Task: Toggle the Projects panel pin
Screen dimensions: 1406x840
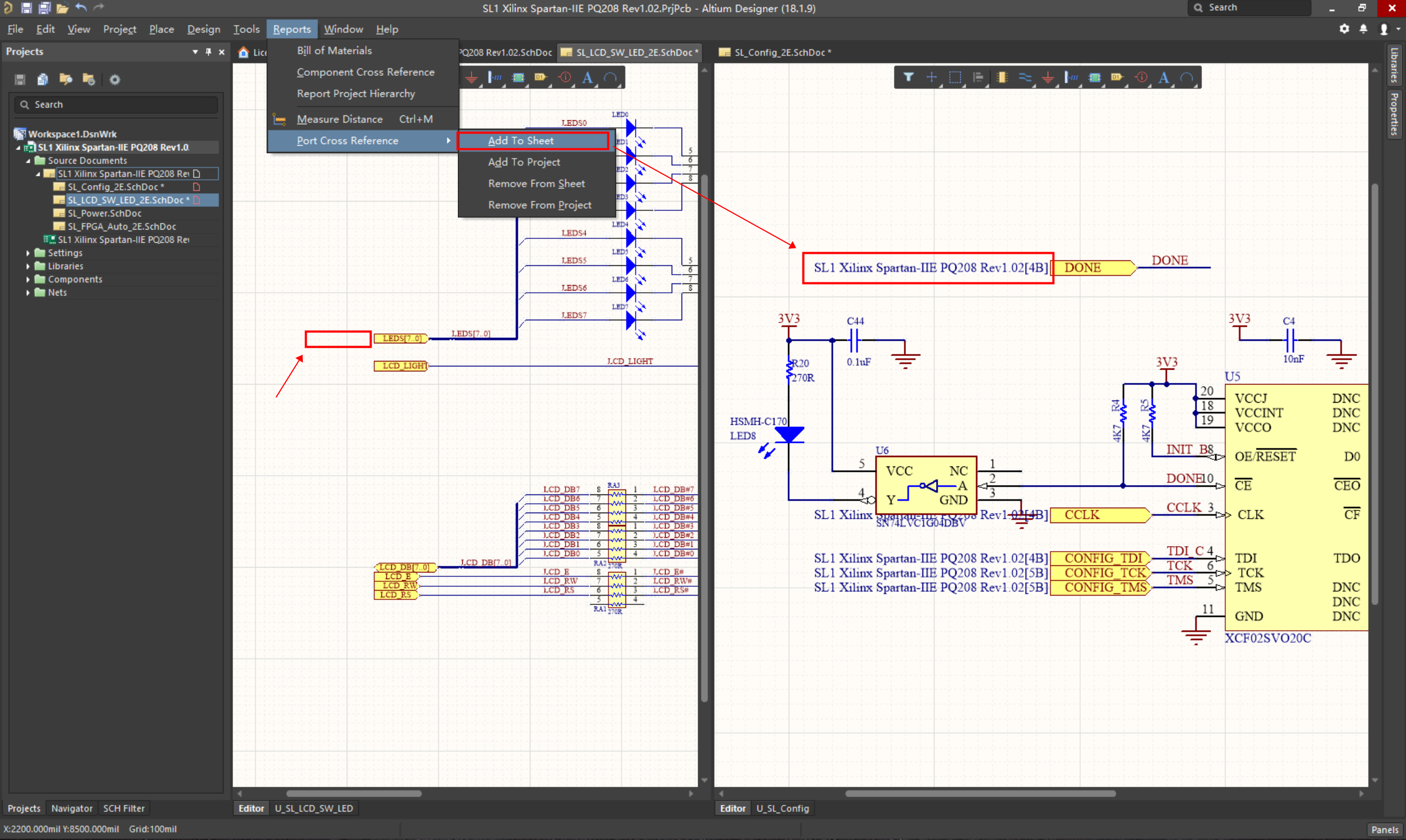Action: [208, 52]
